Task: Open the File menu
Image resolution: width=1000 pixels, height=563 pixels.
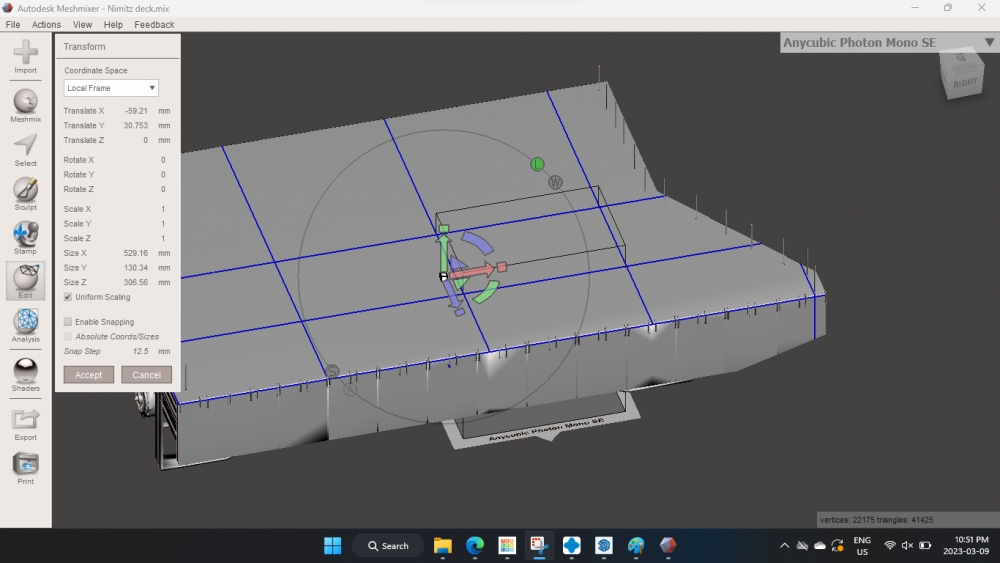Action: coord(13,25)
